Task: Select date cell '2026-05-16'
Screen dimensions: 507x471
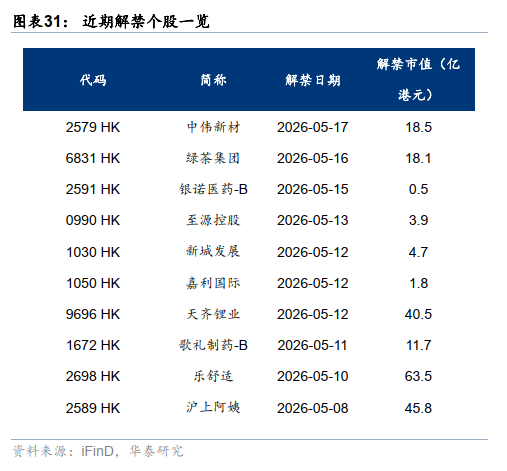Action: 313,158
